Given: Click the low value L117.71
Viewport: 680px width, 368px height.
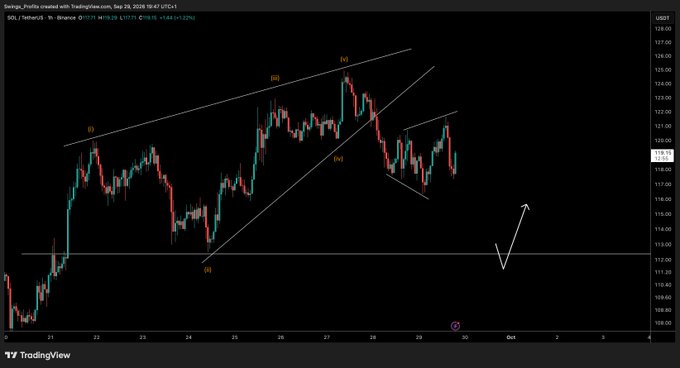Looking at the screenshot, I should coord(128,18).
